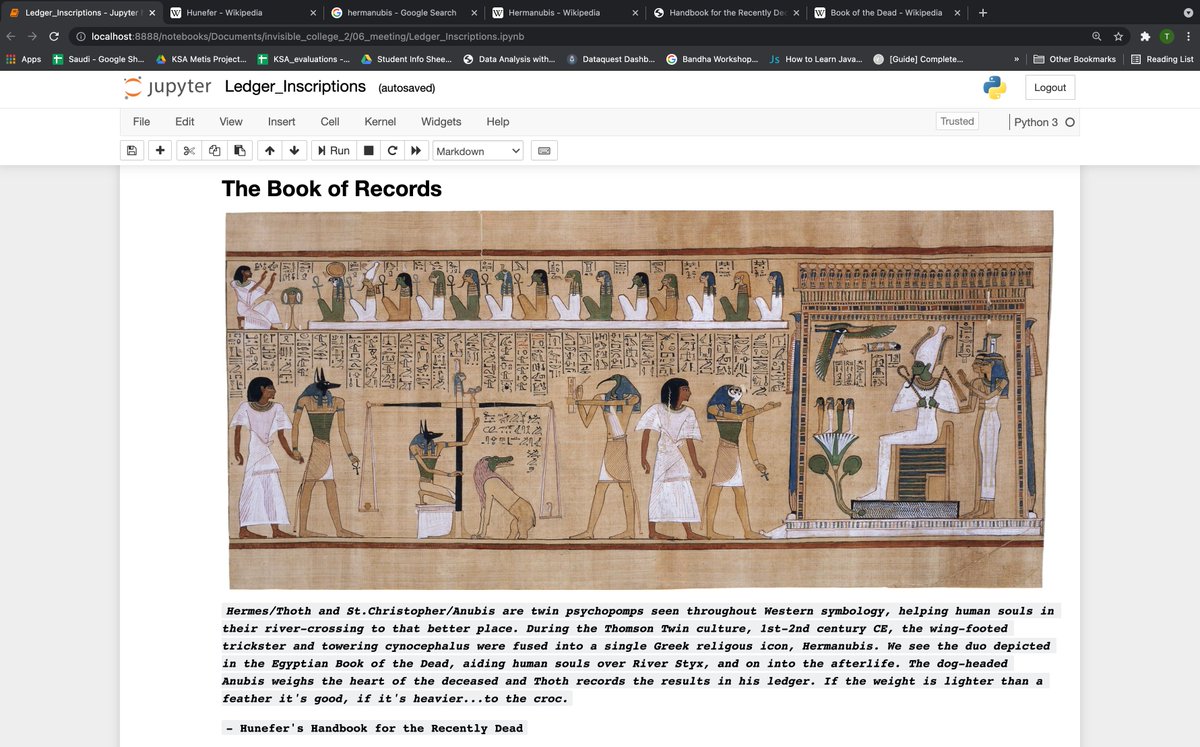Interrupt the kernel with stop icon
Screen dimensions: 1200x747
pyautogui.click(x=368, y=151)
